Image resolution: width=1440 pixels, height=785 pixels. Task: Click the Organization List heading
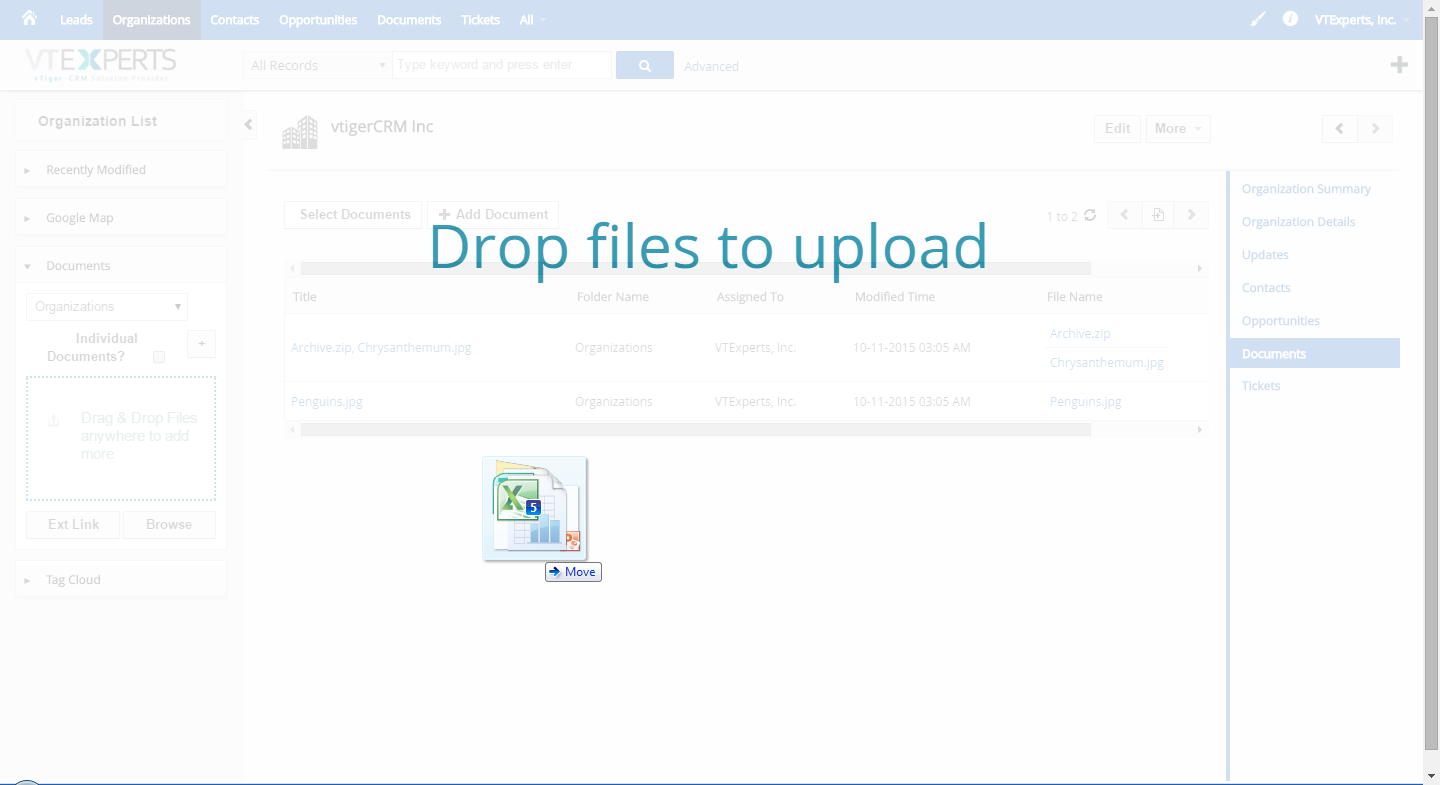point(97,121)
